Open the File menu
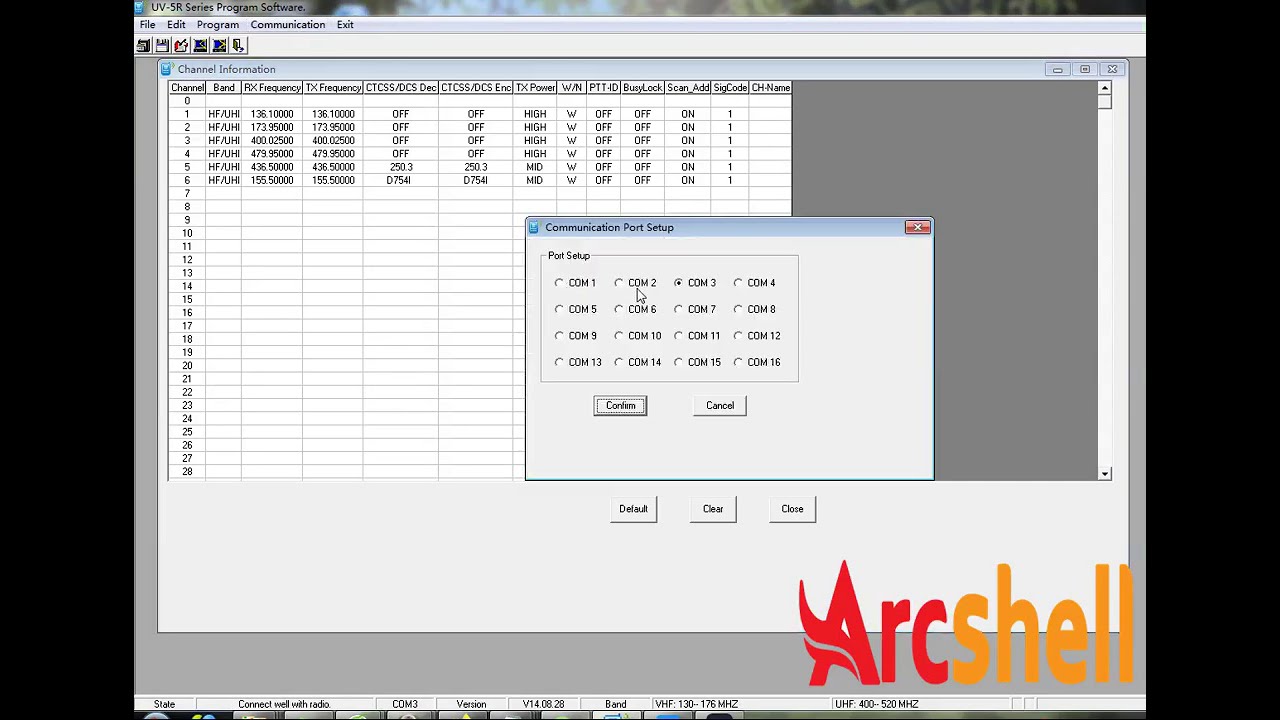 [147, 24]
